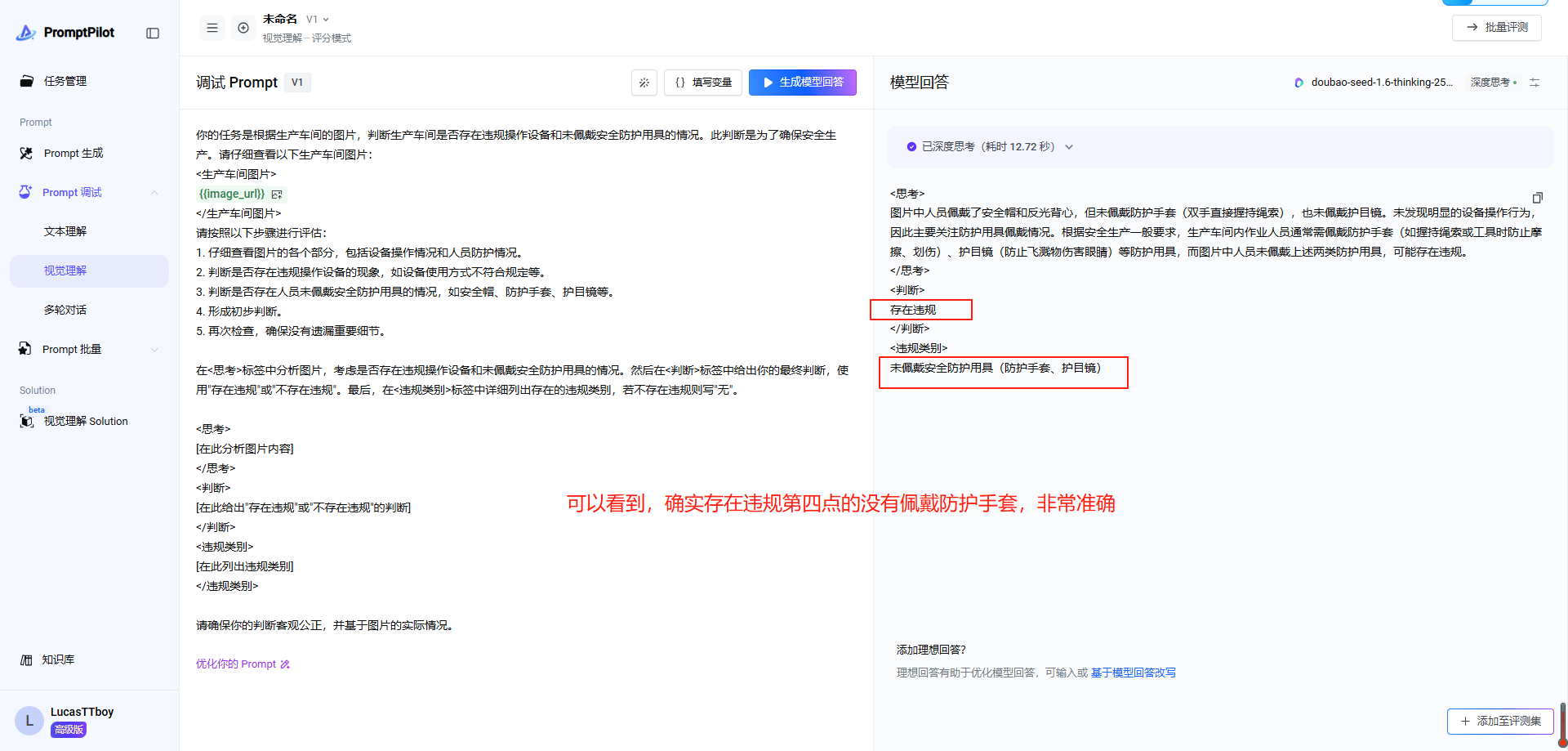
Task: Click the edit icon after 优化你的 Prompt
Action: pos(285,664)
